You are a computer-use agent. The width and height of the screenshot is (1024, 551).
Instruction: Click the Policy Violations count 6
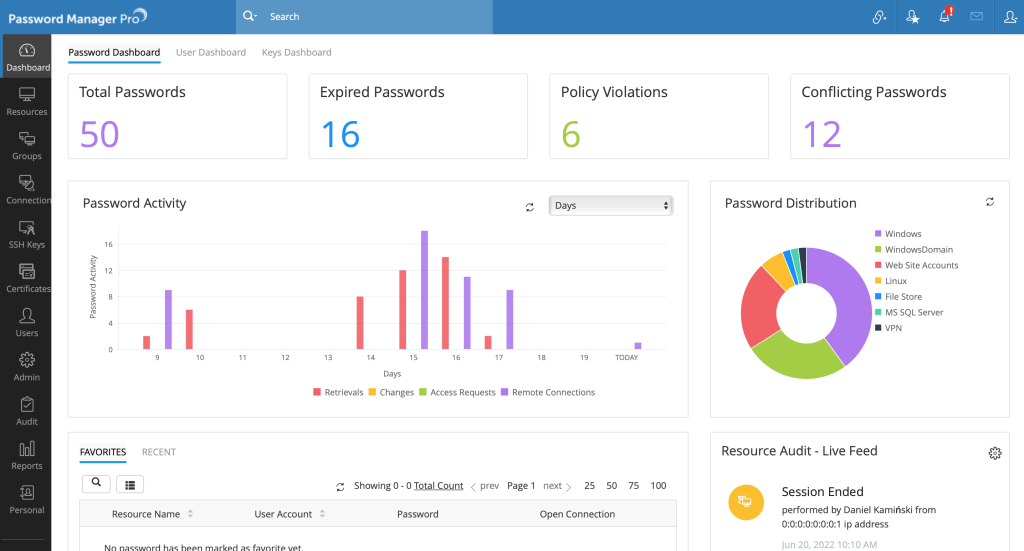571,134
